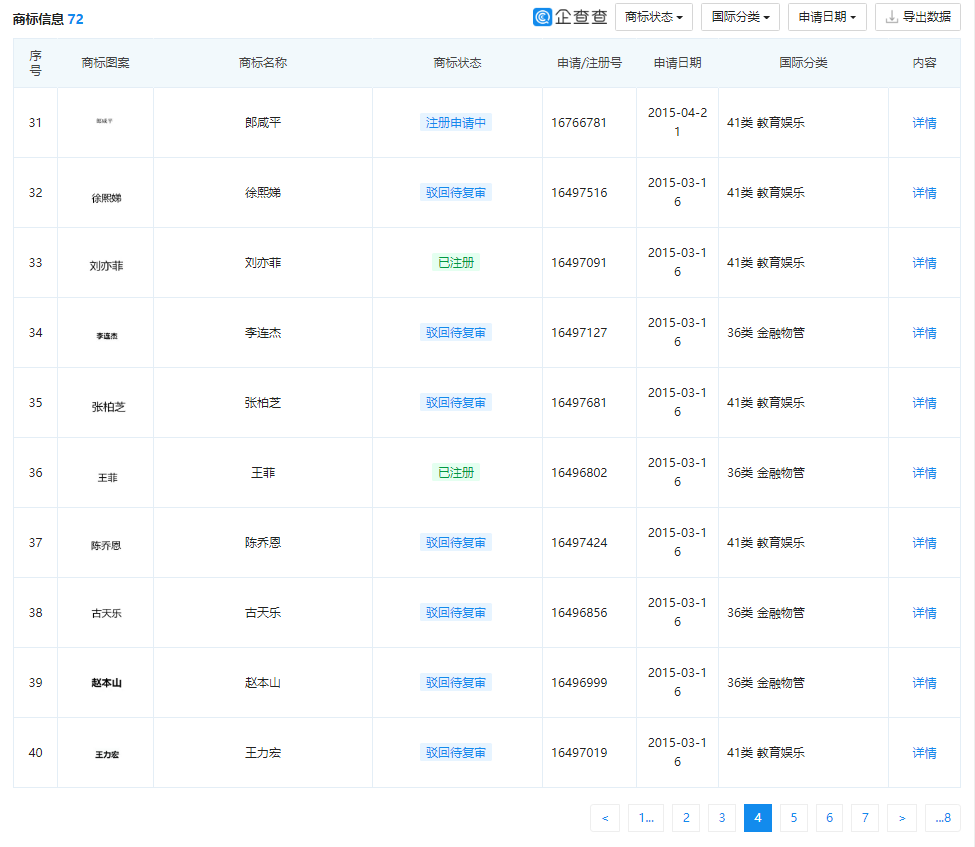Screen dimensions: 975x847
Task: Click the 商标信息 72 heading
Action: click(48, 19)
